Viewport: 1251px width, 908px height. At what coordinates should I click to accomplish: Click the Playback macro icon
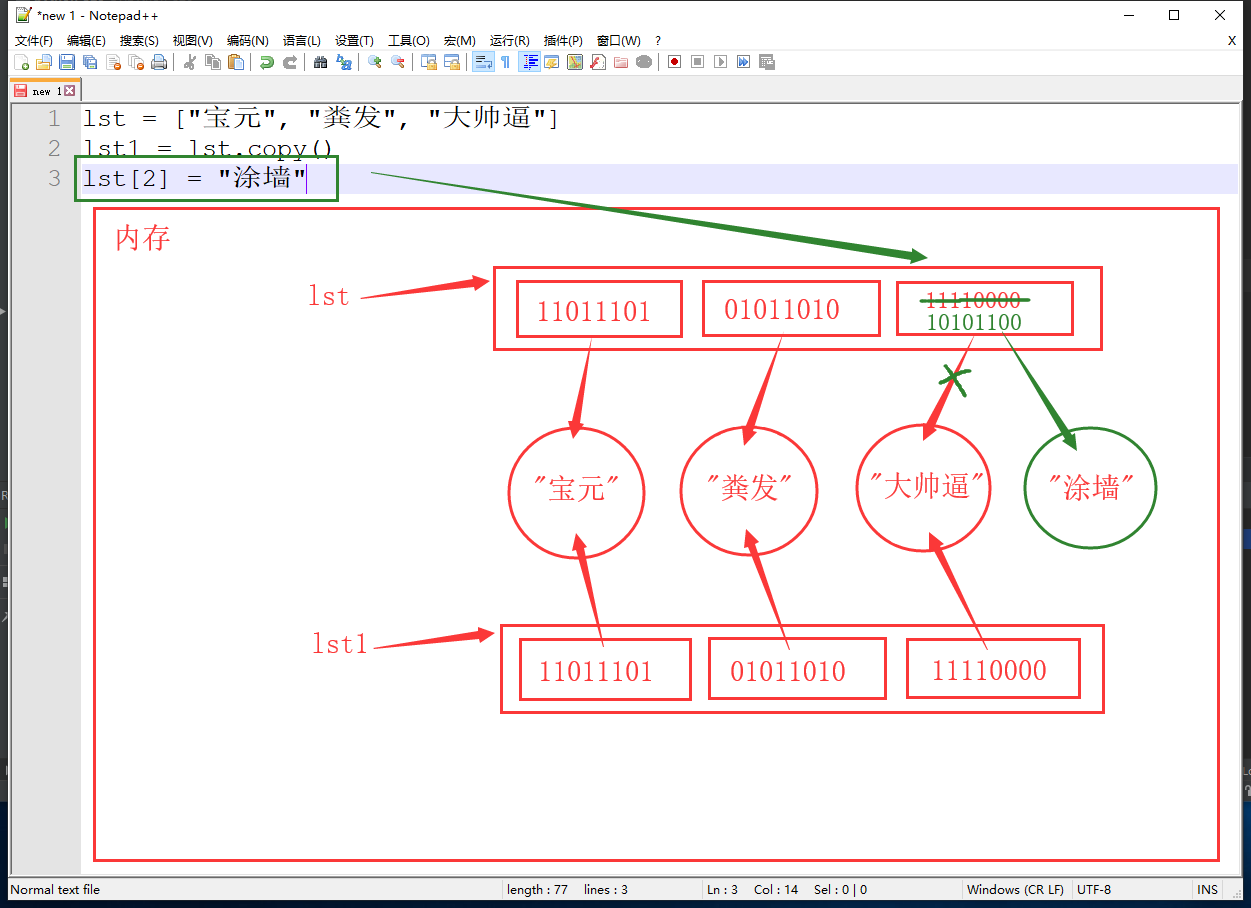[x=721, y=62]
